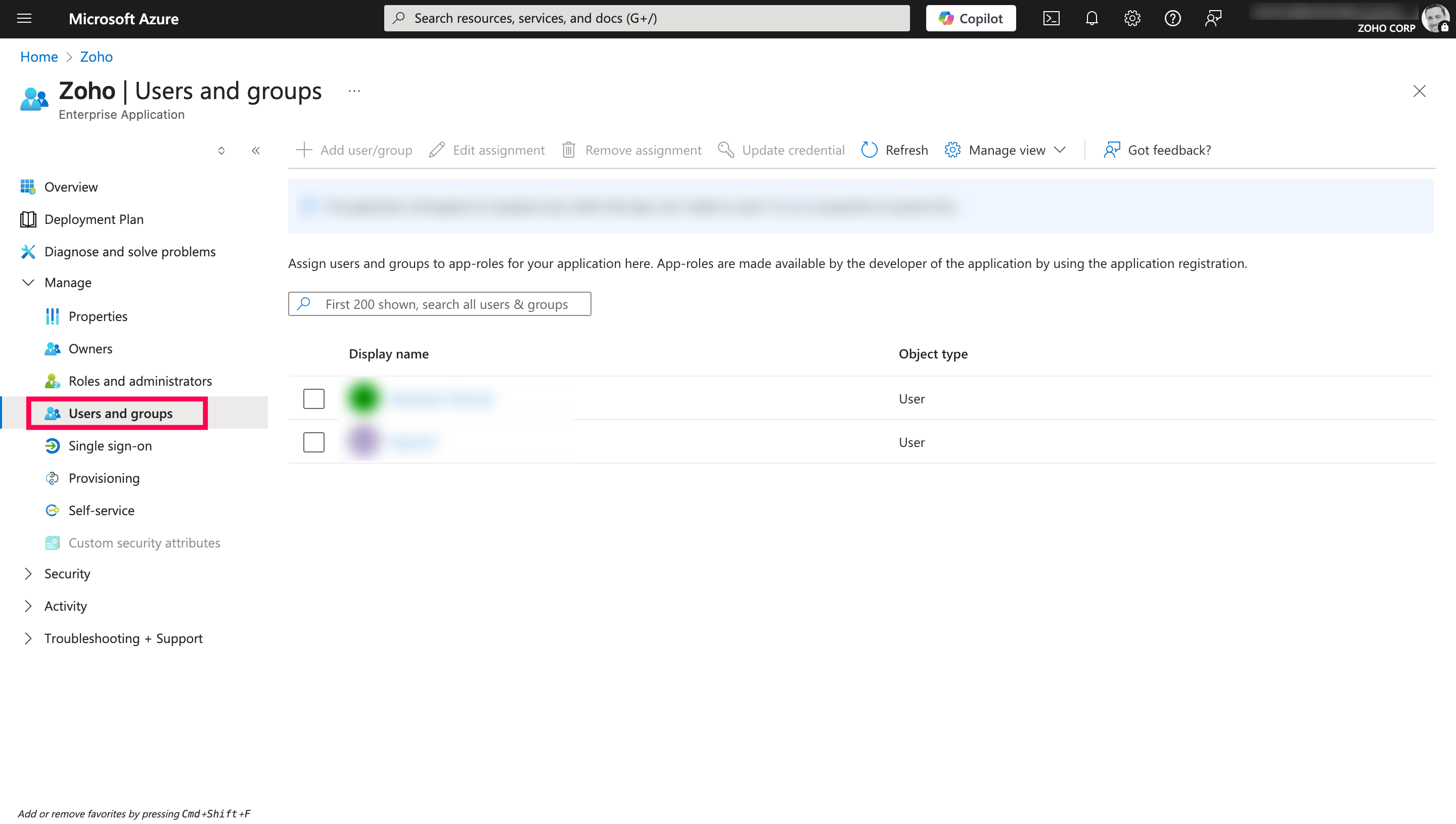Viewport: 1456px width, 824px height.
Task: Click the Refresh toolbar icon
Action: [x=869, y=150]
